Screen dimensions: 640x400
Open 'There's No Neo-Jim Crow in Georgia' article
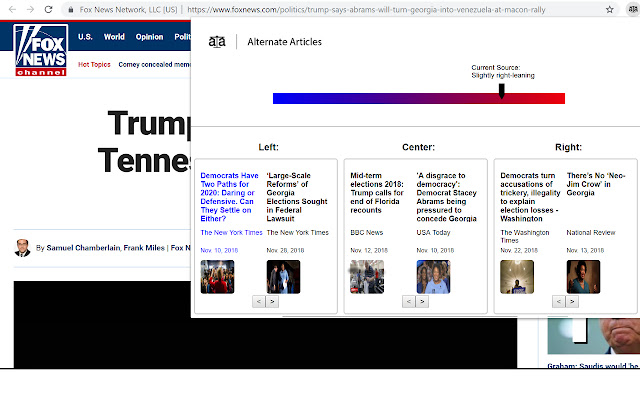pos(596,184)
